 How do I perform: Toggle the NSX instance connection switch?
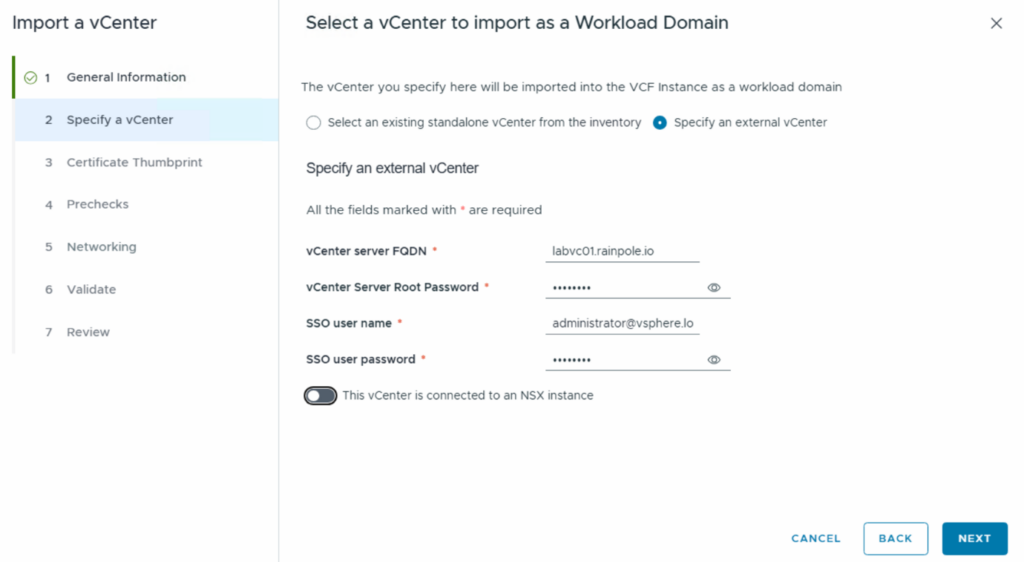(320, 396)
